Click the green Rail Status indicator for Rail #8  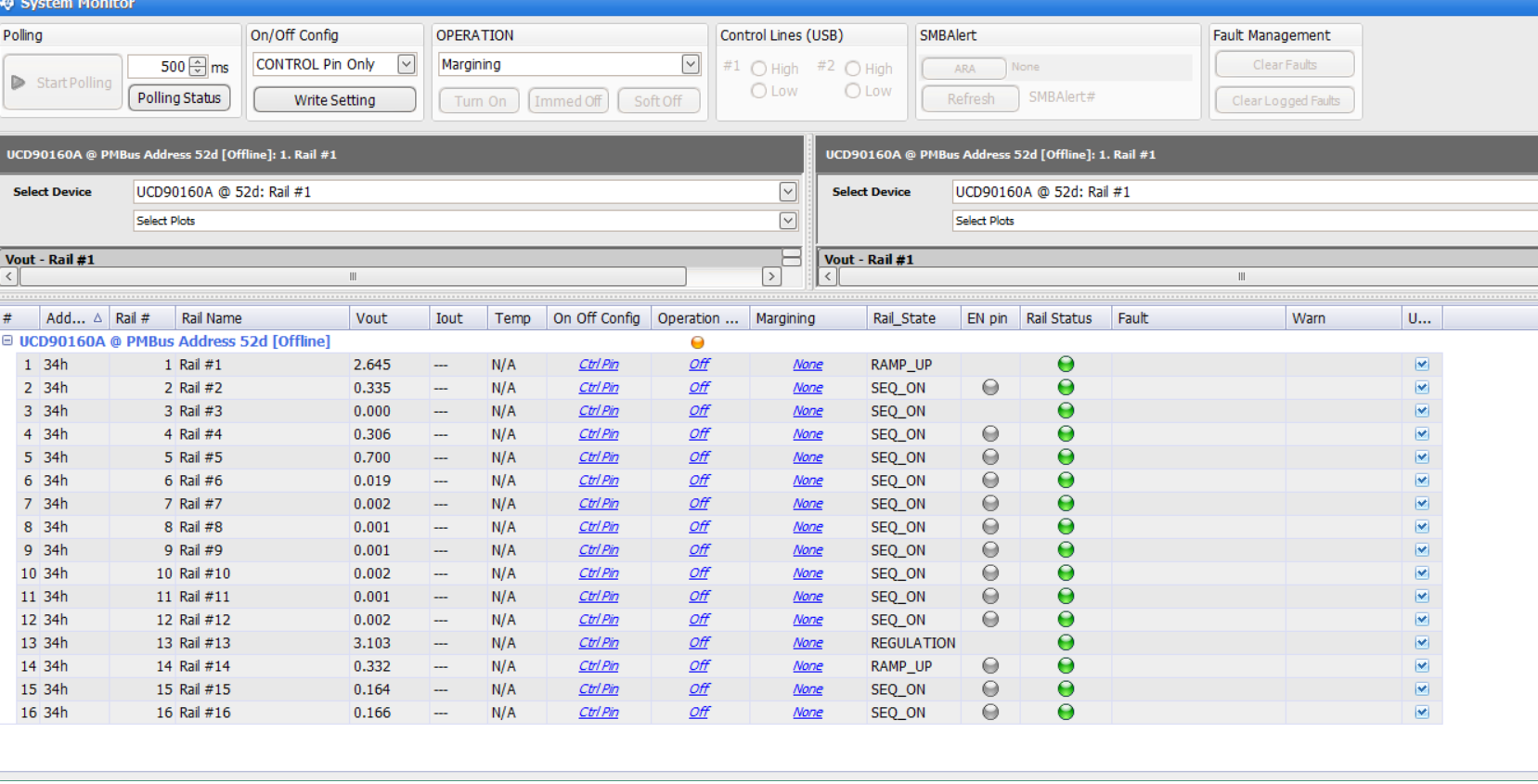coord(1066,527)
